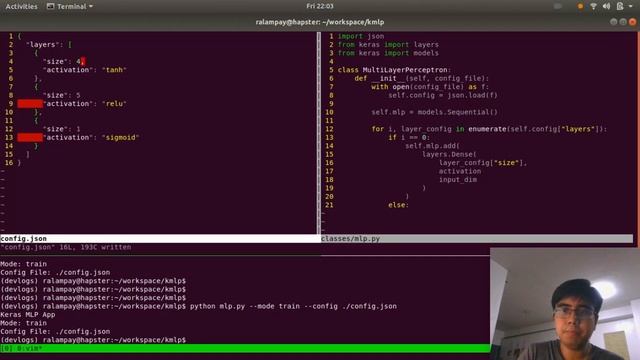The image size is (640, 360).
Task: Click from keras import models line
Action: [388, 53]
